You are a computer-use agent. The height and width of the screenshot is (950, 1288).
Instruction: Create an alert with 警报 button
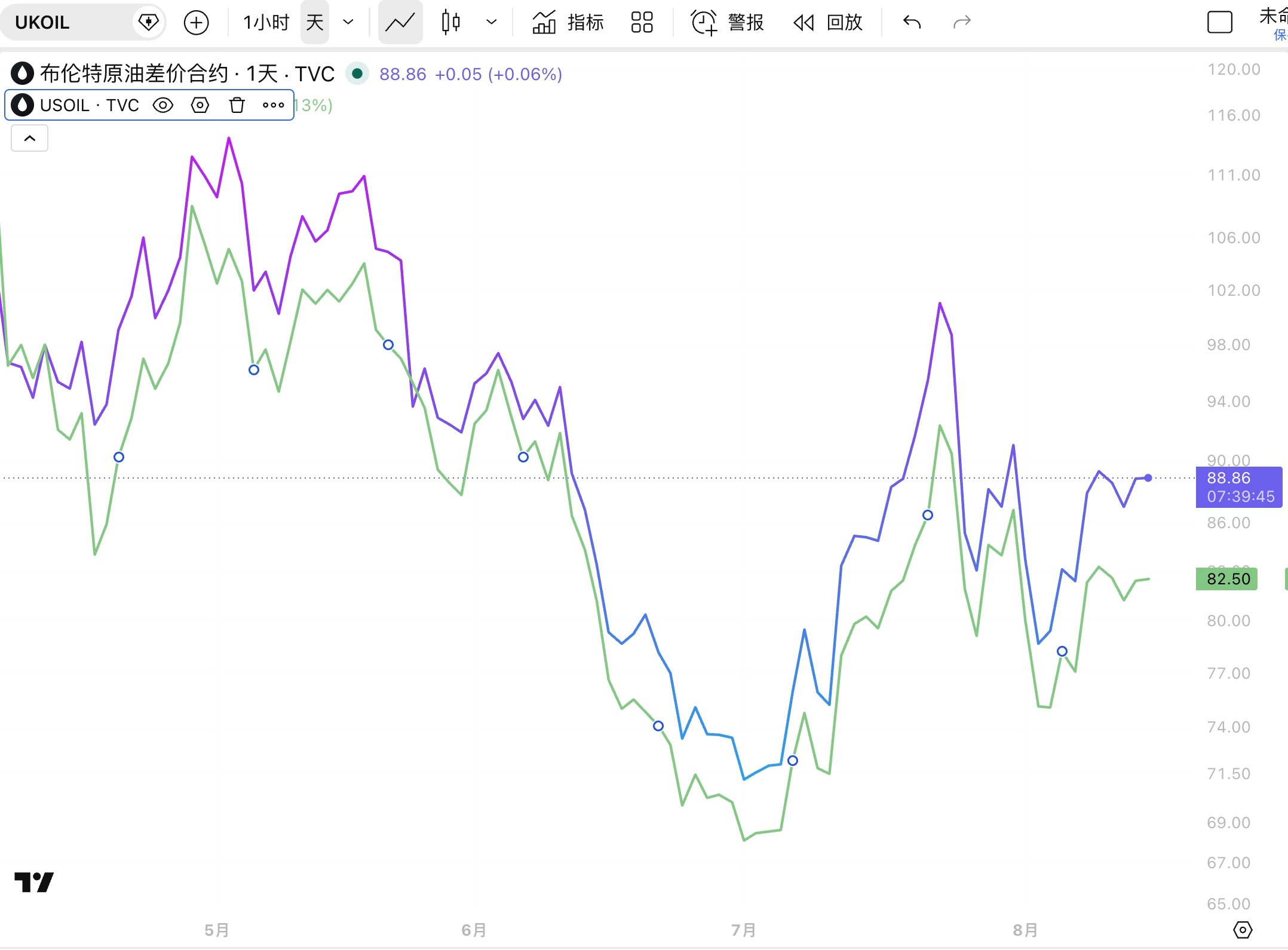[x=728, y=23]
